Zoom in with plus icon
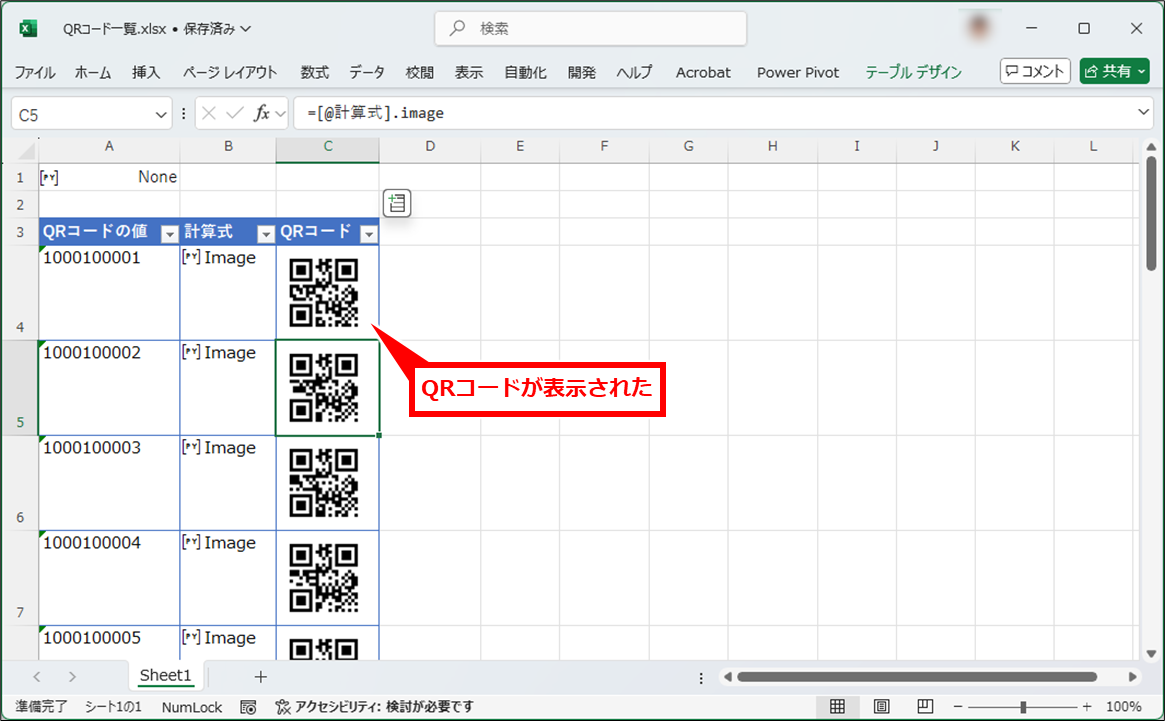Screen dimensions: 1165x721 (1087, 707)
